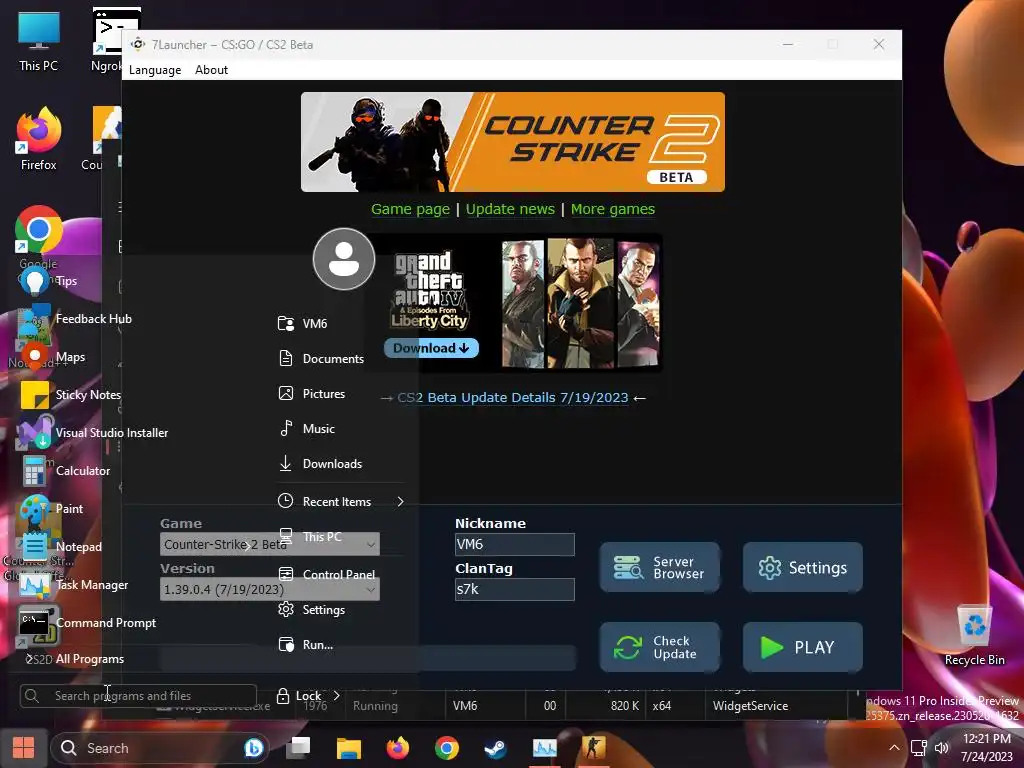Open the More games link
The image size is (1024, 768).
[x=613, y=209]
